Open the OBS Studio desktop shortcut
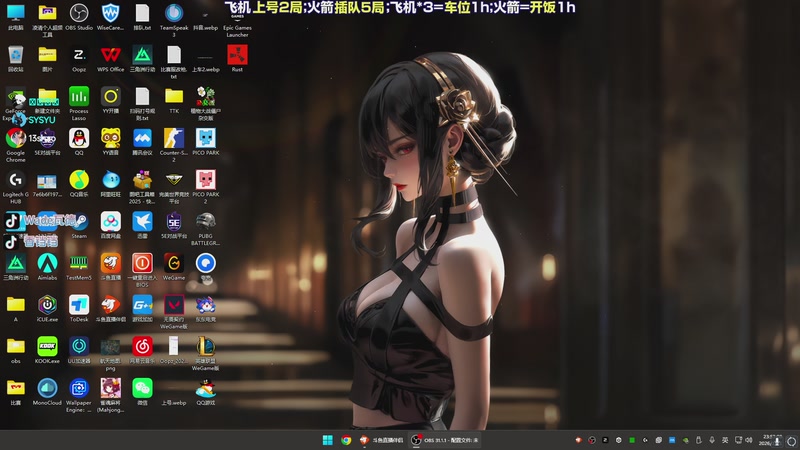Screen dimensions: 800x450 click(x=79, y=14)
